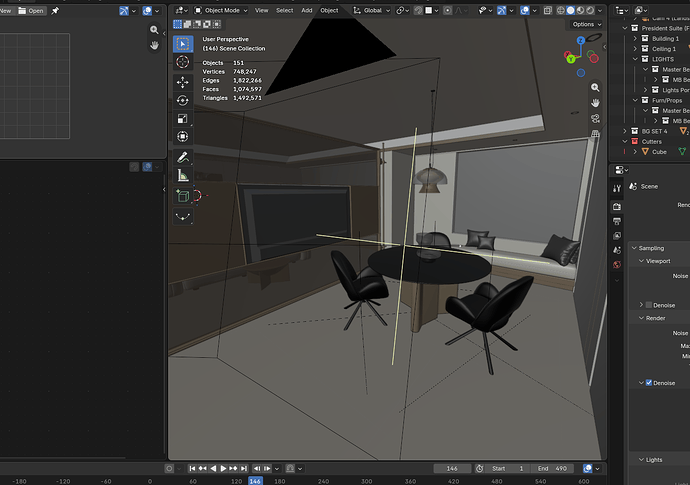690x485 pixels.
Task: Expand BG SET 4 collection in outliner
Action: click(x=624, y=131)
